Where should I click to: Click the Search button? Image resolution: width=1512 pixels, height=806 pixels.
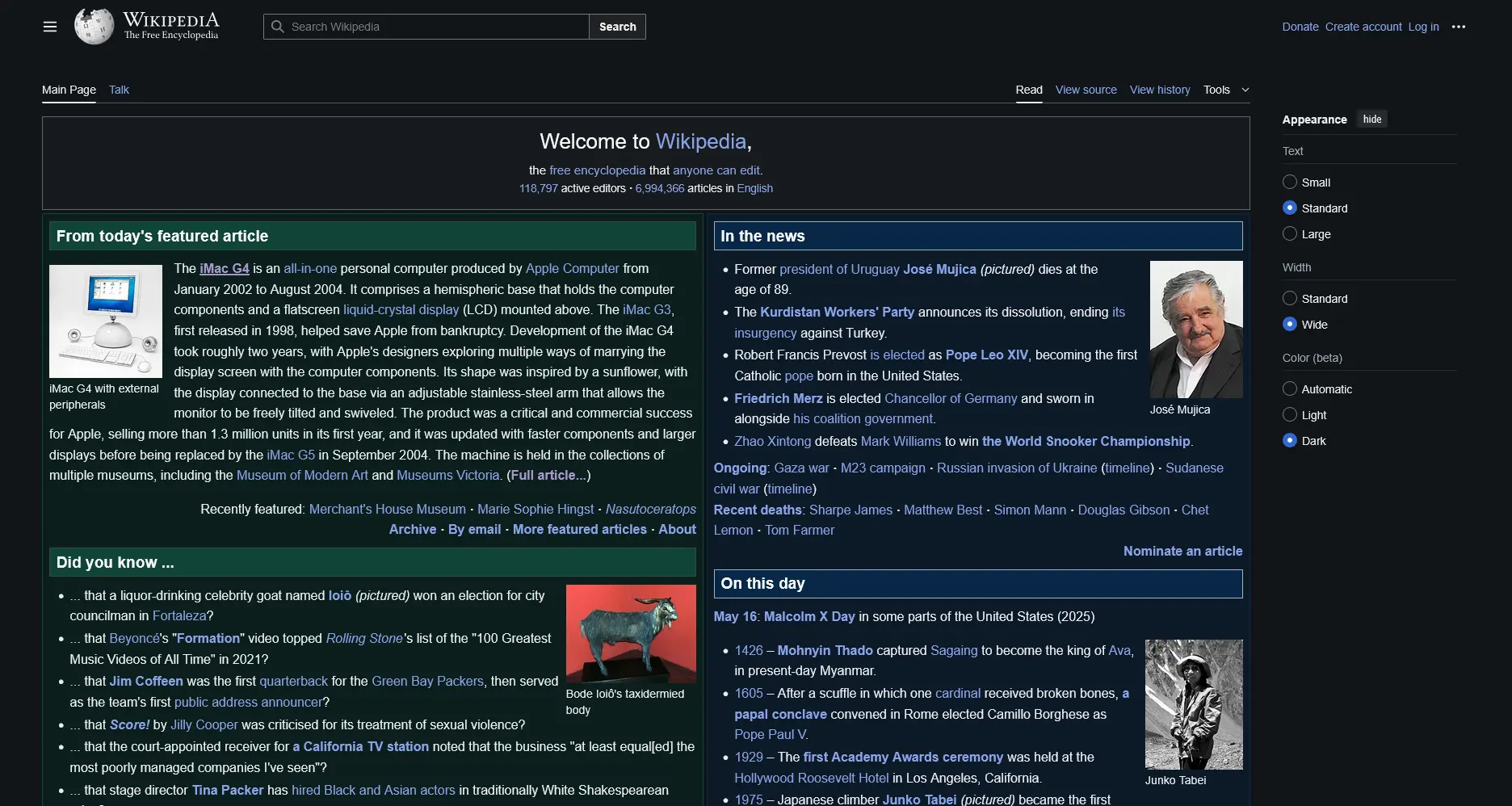pyautogui.click(x=617, y=27)
